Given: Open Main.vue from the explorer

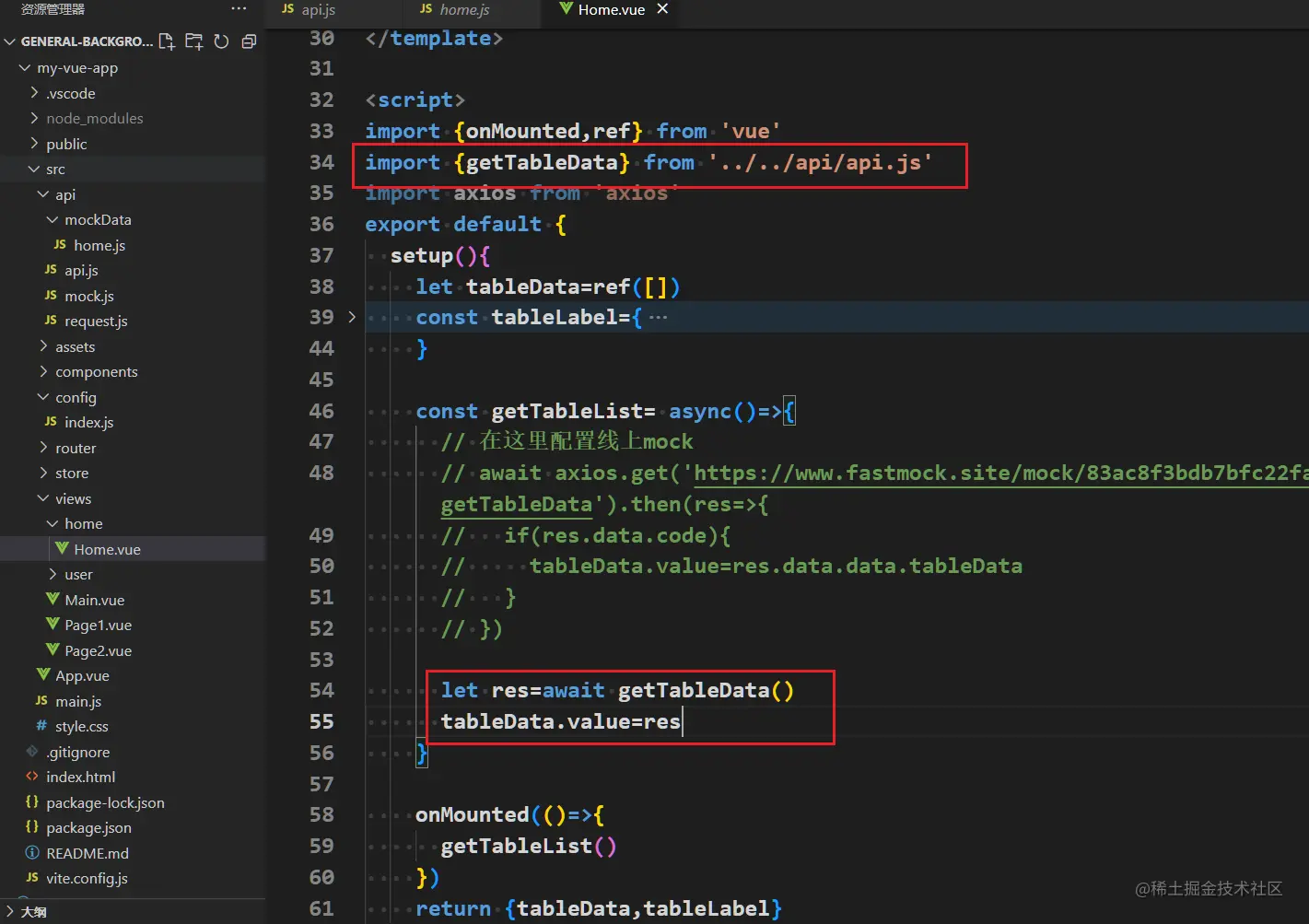Looking at the screenshot, I should tap(94, 600).
